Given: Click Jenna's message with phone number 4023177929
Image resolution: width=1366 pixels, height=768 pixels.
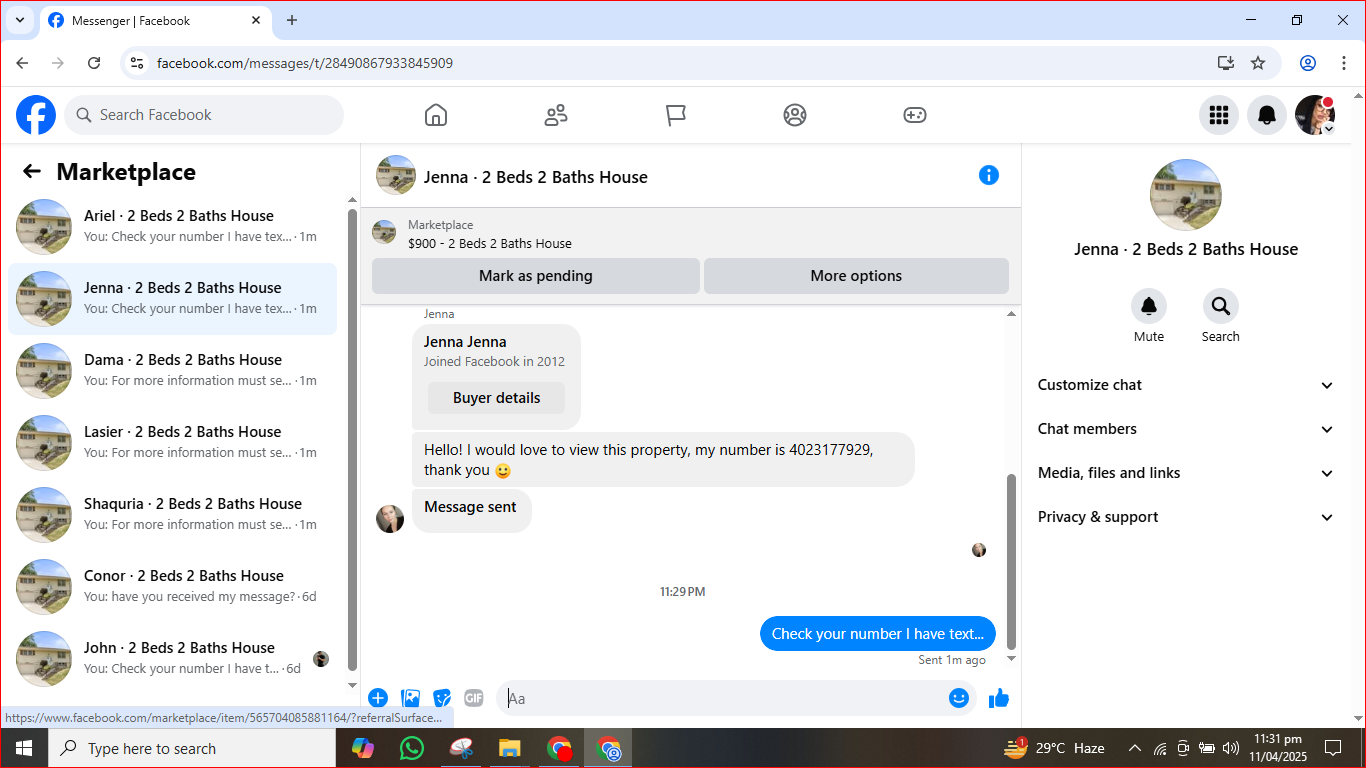Looking at the screenshot, I should click(663, 460).
